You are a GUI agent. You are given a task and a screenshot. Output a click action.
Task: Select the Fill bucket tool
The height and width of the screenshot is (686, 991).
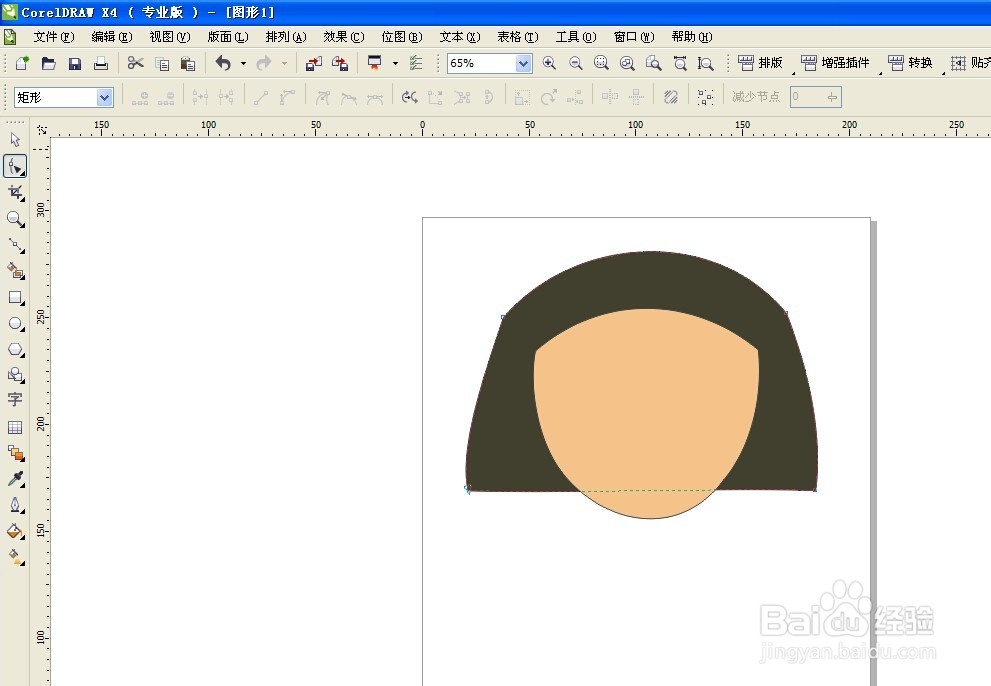[x=15, y=531]
